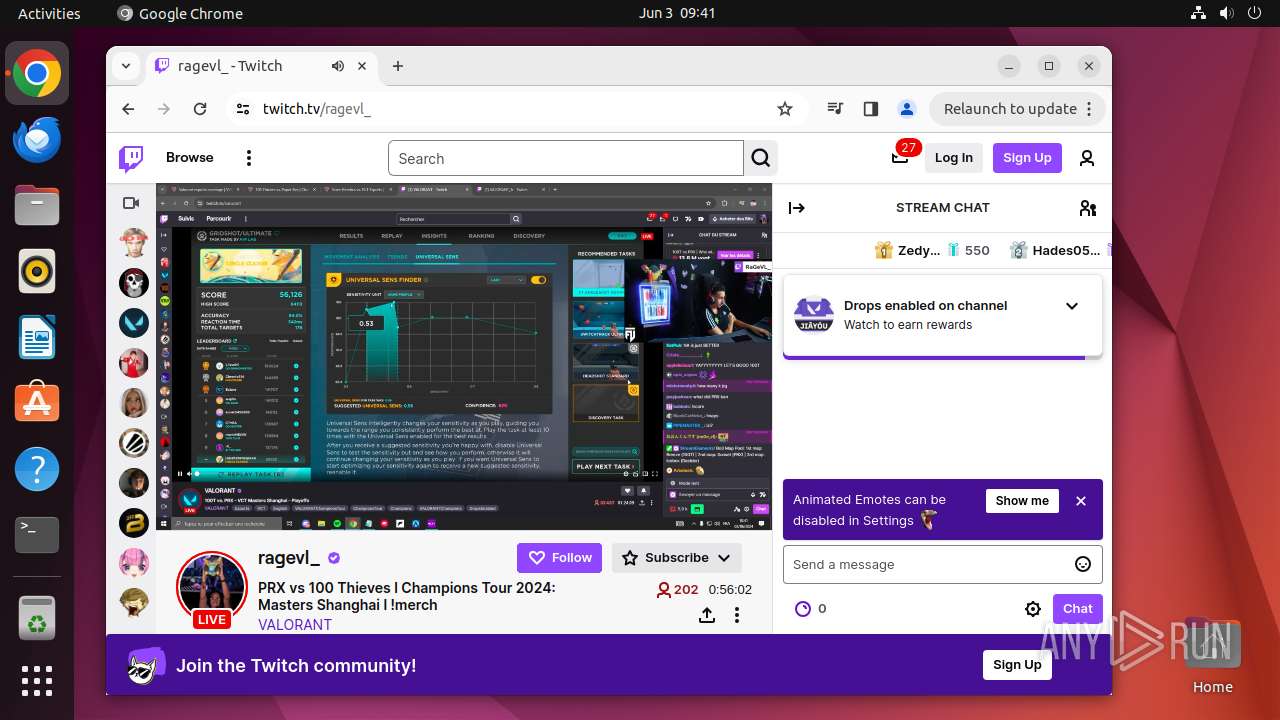Image resolution: width=1280 pixels, height=720 pixels.
Task: Click the ragevl_ channel name
Action: 289,558
